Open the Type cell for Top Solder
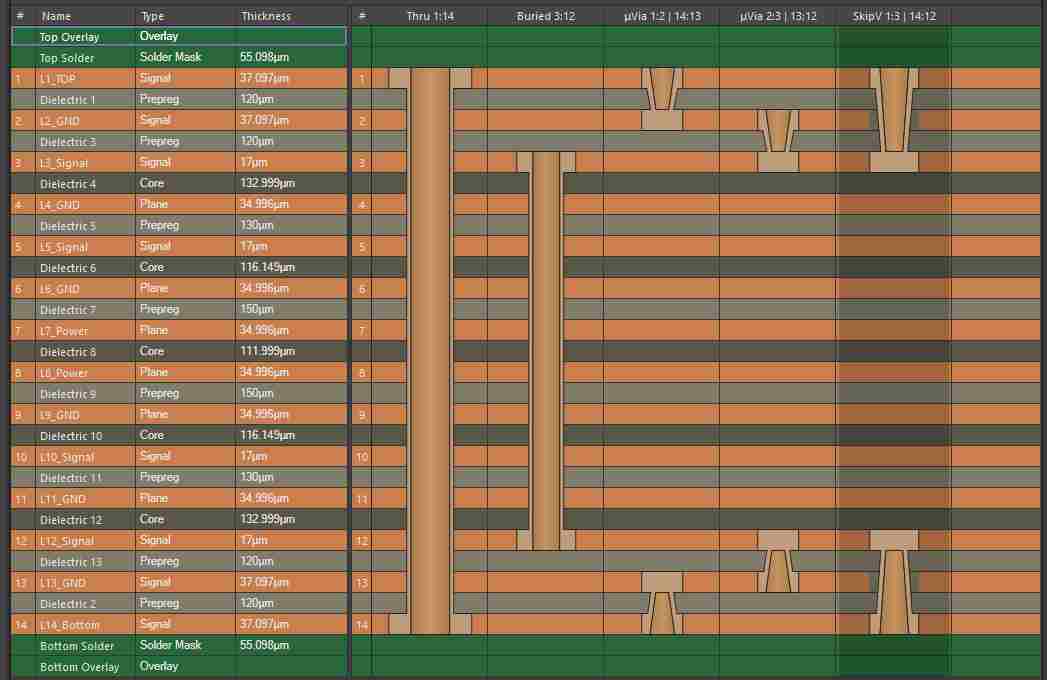 185,57
